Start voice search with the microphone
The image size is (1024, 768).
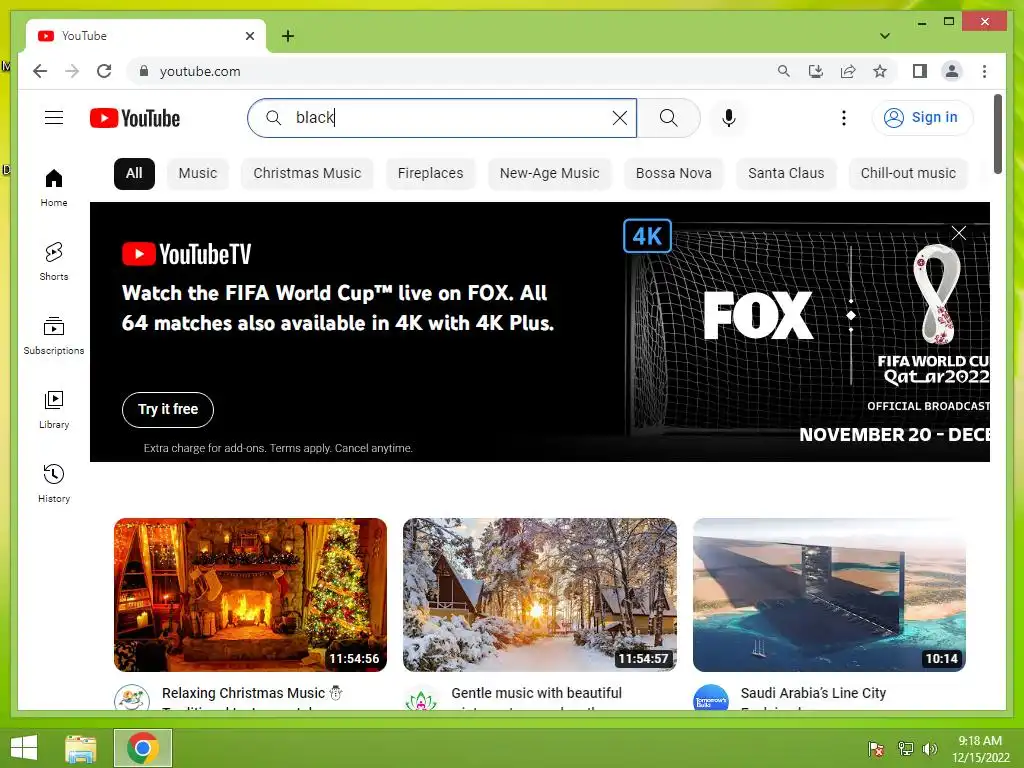coord(729,118)
